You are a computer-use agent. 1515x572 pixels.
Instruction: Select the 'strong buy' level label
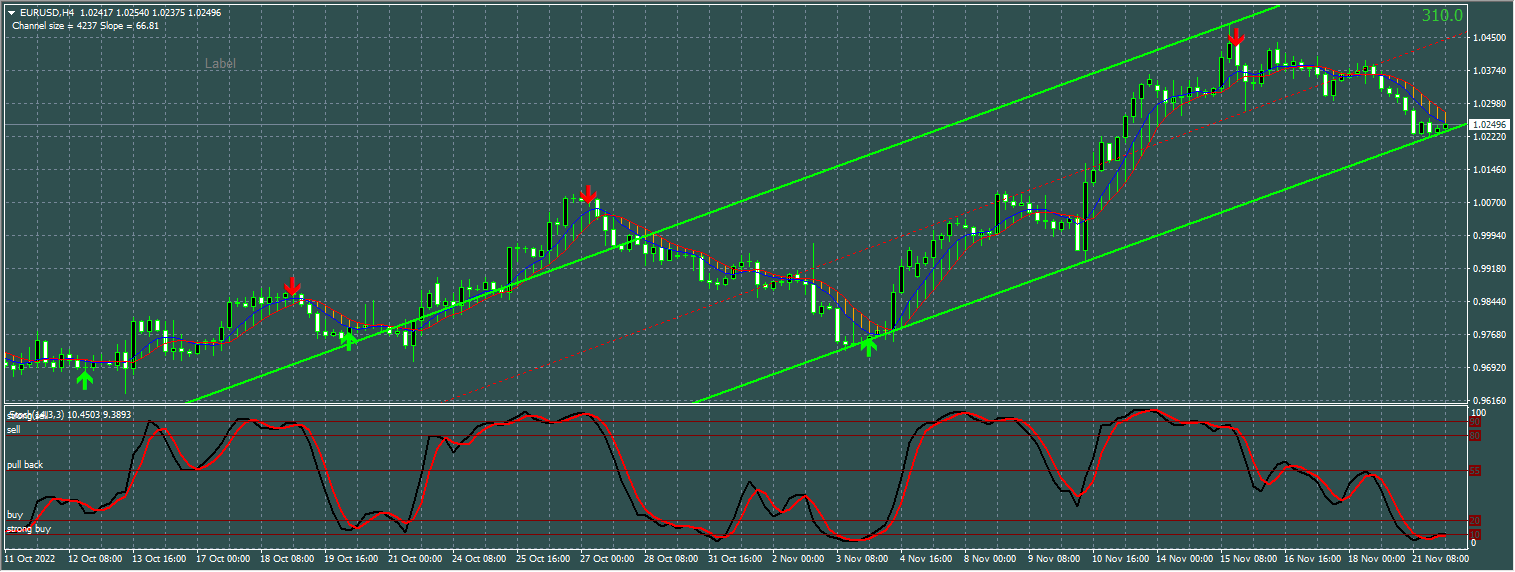click(x=28, y=528)
